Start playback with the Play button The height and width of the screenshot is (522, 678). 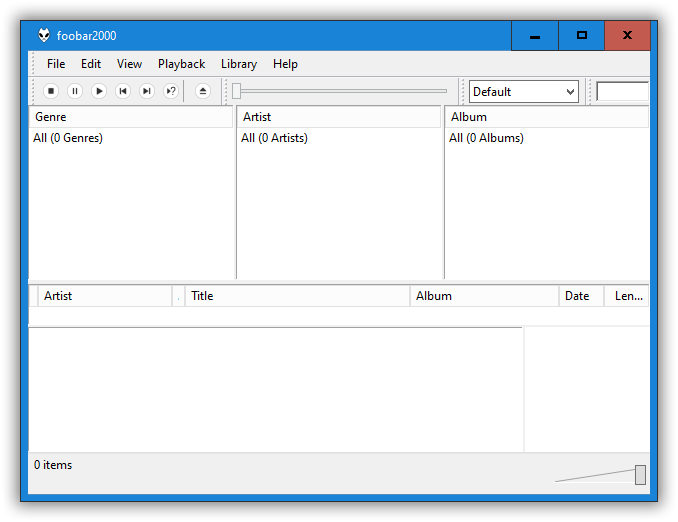99,91
